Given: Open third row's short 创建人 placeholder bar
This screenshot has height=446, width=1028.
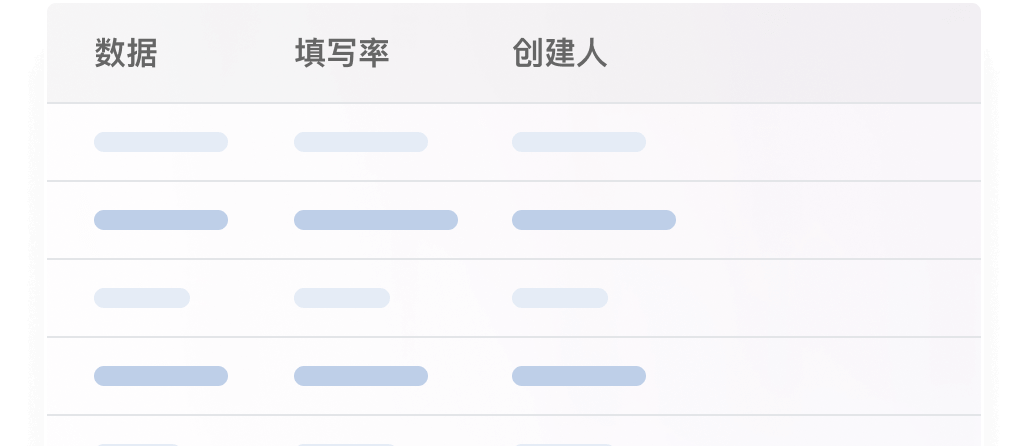Looking at the screenshot, I should 560,298.
